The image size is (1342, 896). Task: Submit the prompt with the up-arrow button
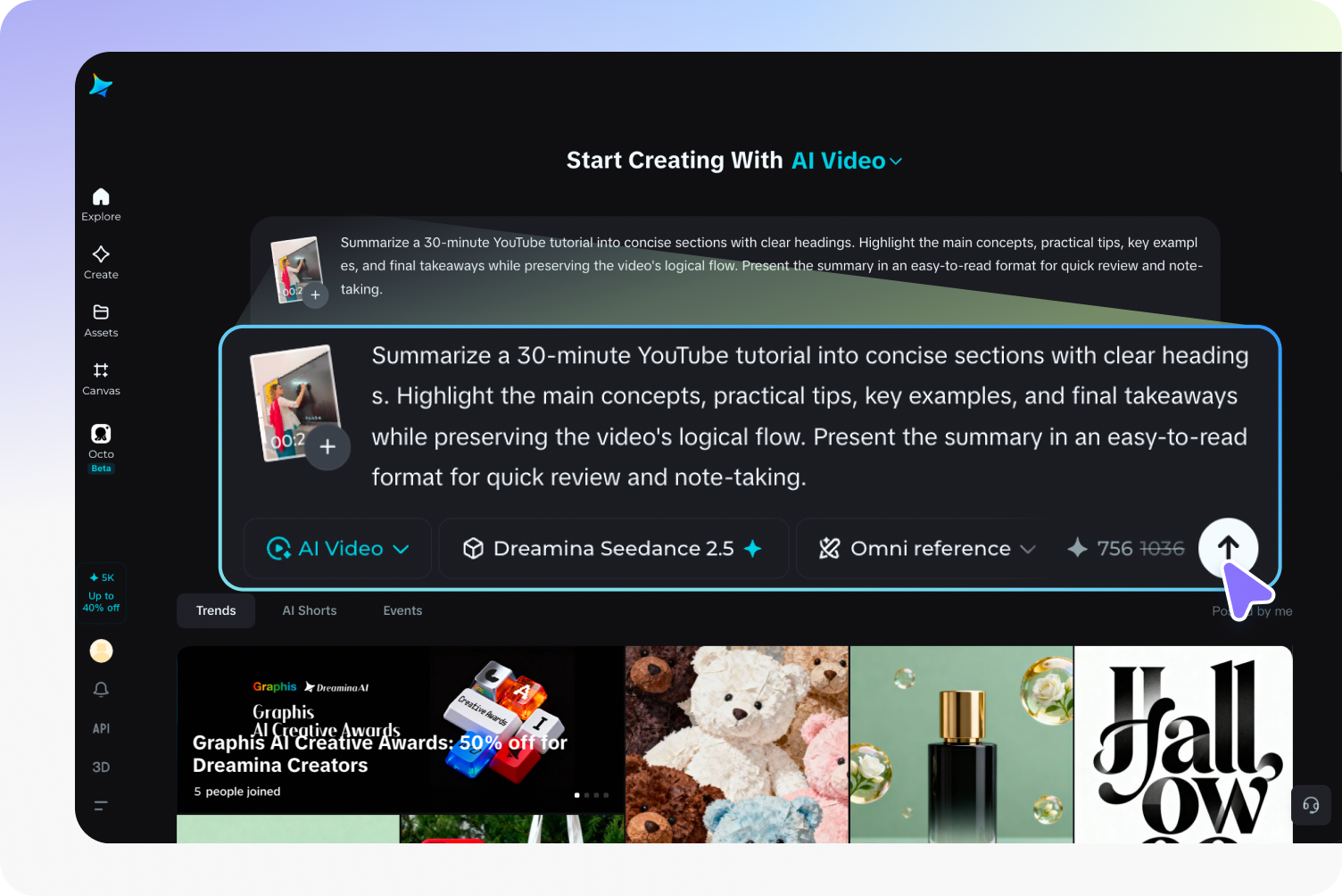pyautogui.click(x=1228, y=548)
